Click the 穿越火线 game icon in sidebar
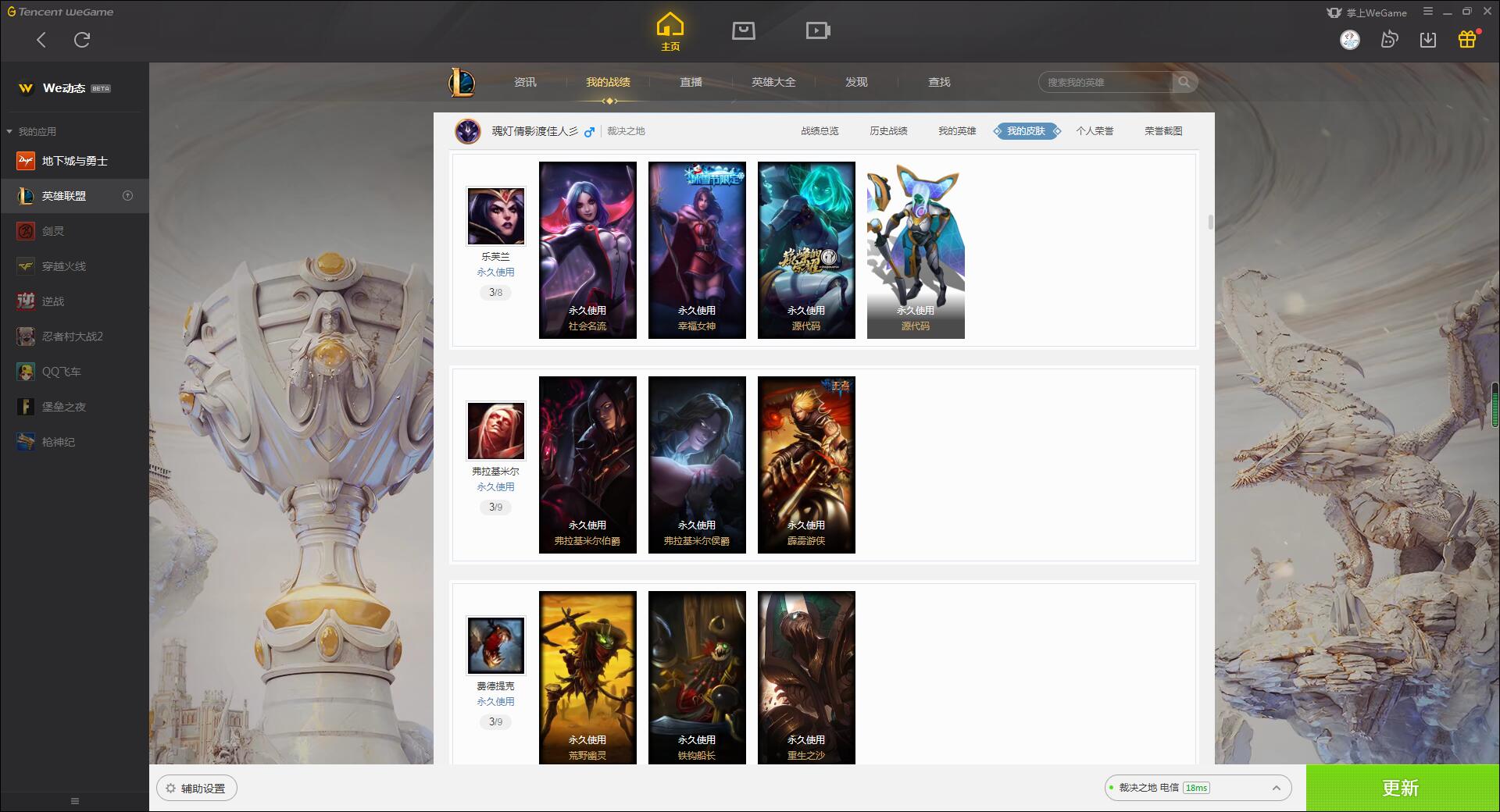The height and width of the screenshot is (812, 1500). 26,266
